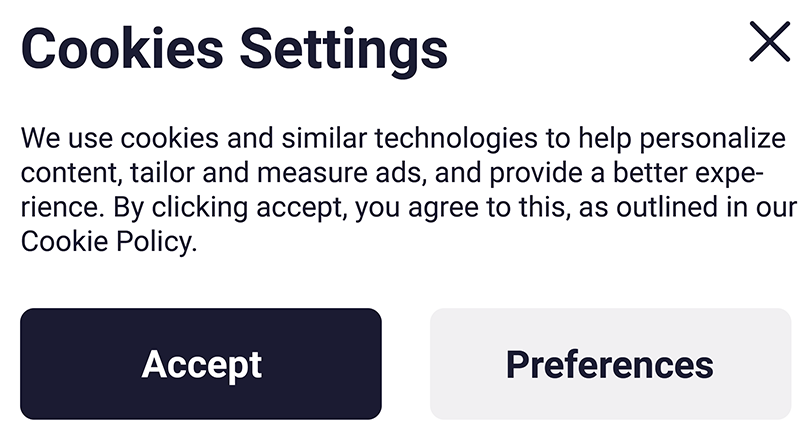Dismiss the cookie banner with X icon

tap(769, 42)
